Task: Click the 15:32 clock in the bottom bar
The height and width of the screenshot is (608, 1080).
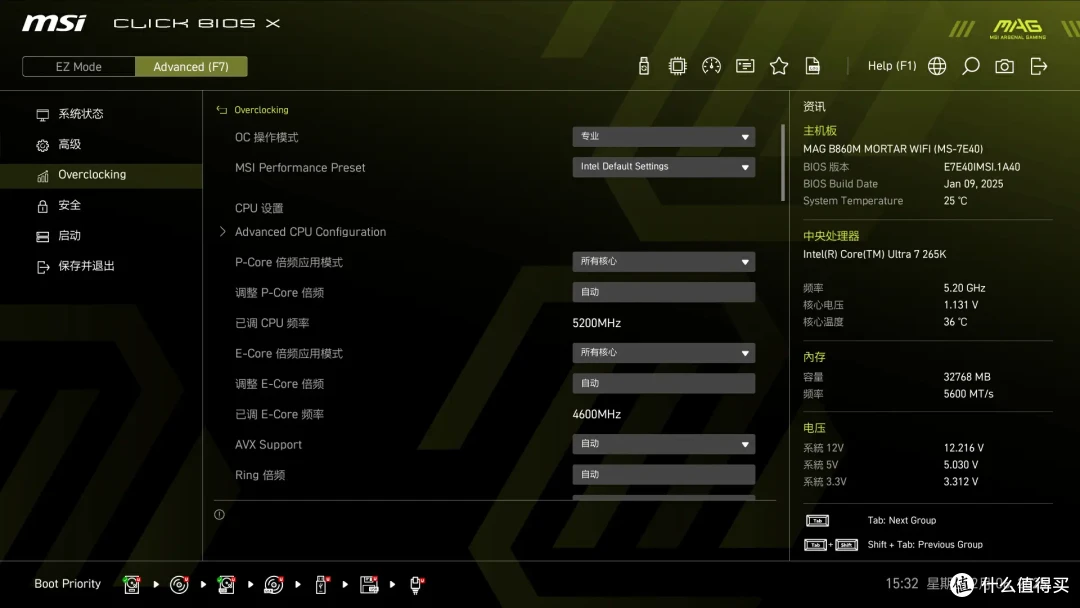Action: [902, 584]
